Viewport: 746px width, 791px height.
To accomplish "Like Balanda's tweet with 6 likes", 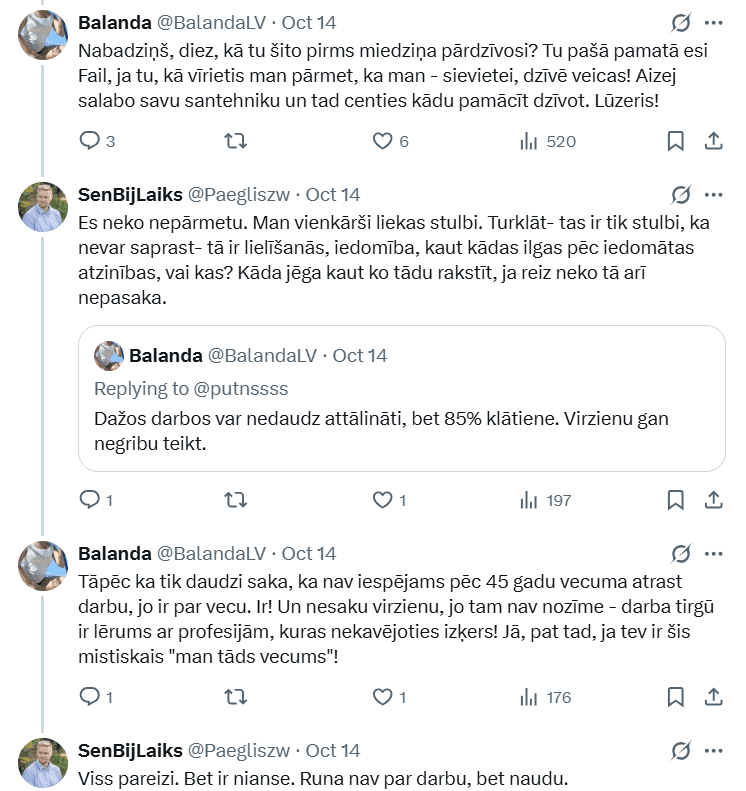I will (382, 141).
